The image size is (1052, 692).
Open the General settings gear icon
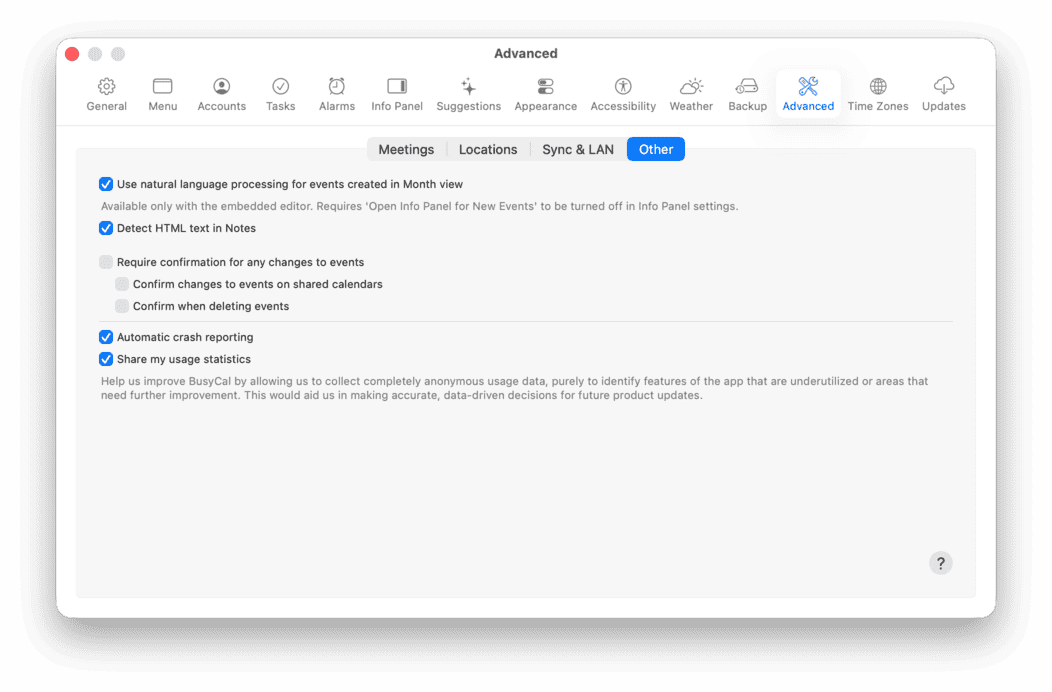[x=106, y=87]
